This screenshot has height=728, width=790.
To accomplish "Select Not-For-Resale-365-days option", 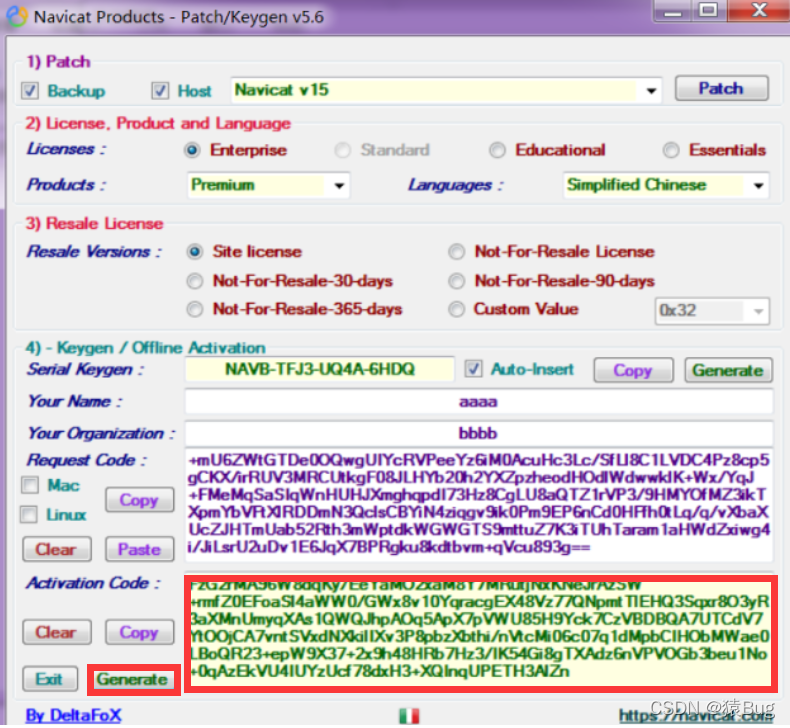I will click(x=195, y=309).
